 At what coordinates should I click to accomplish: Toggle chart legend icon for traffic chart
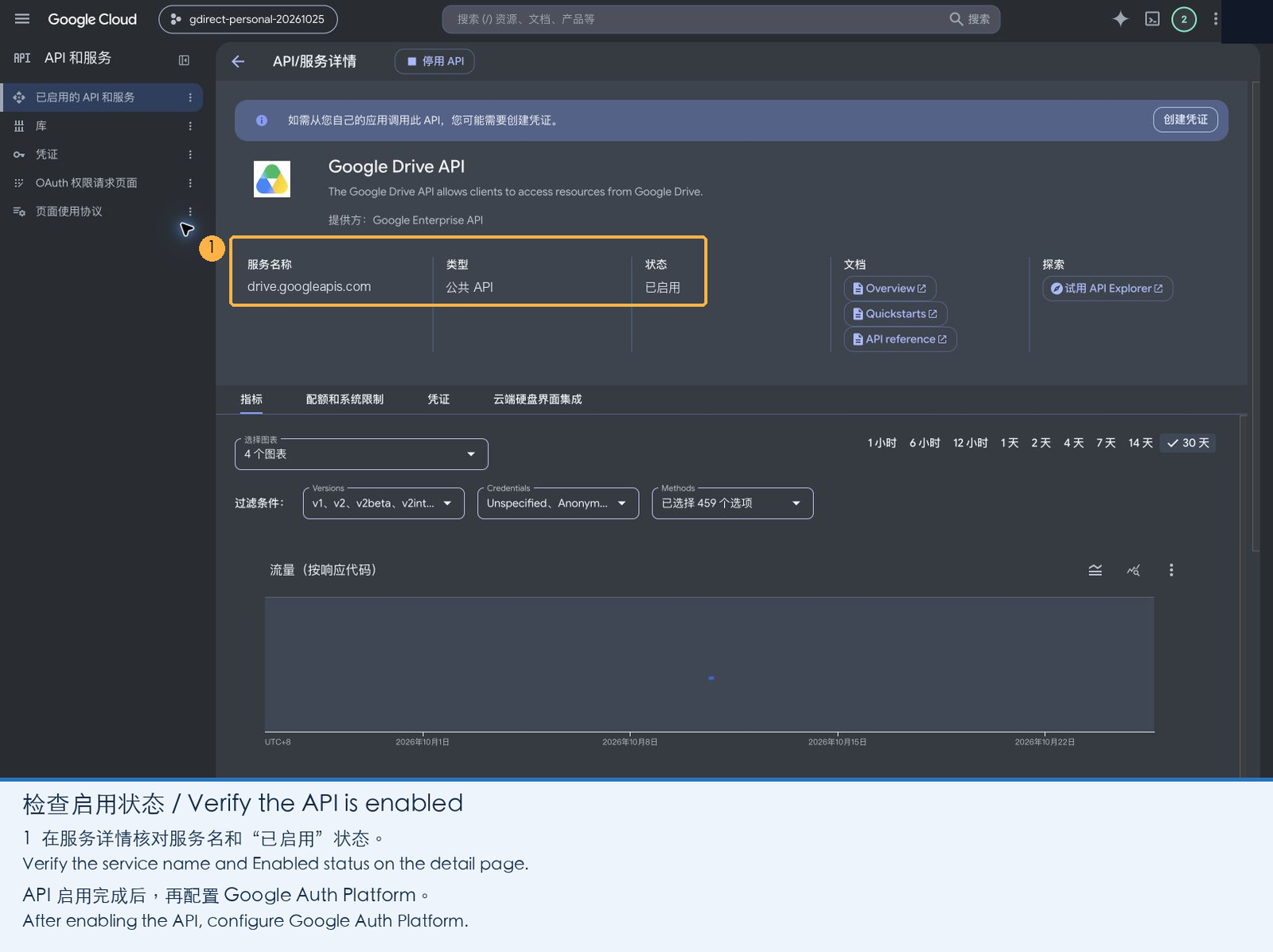pos(1096,570)
